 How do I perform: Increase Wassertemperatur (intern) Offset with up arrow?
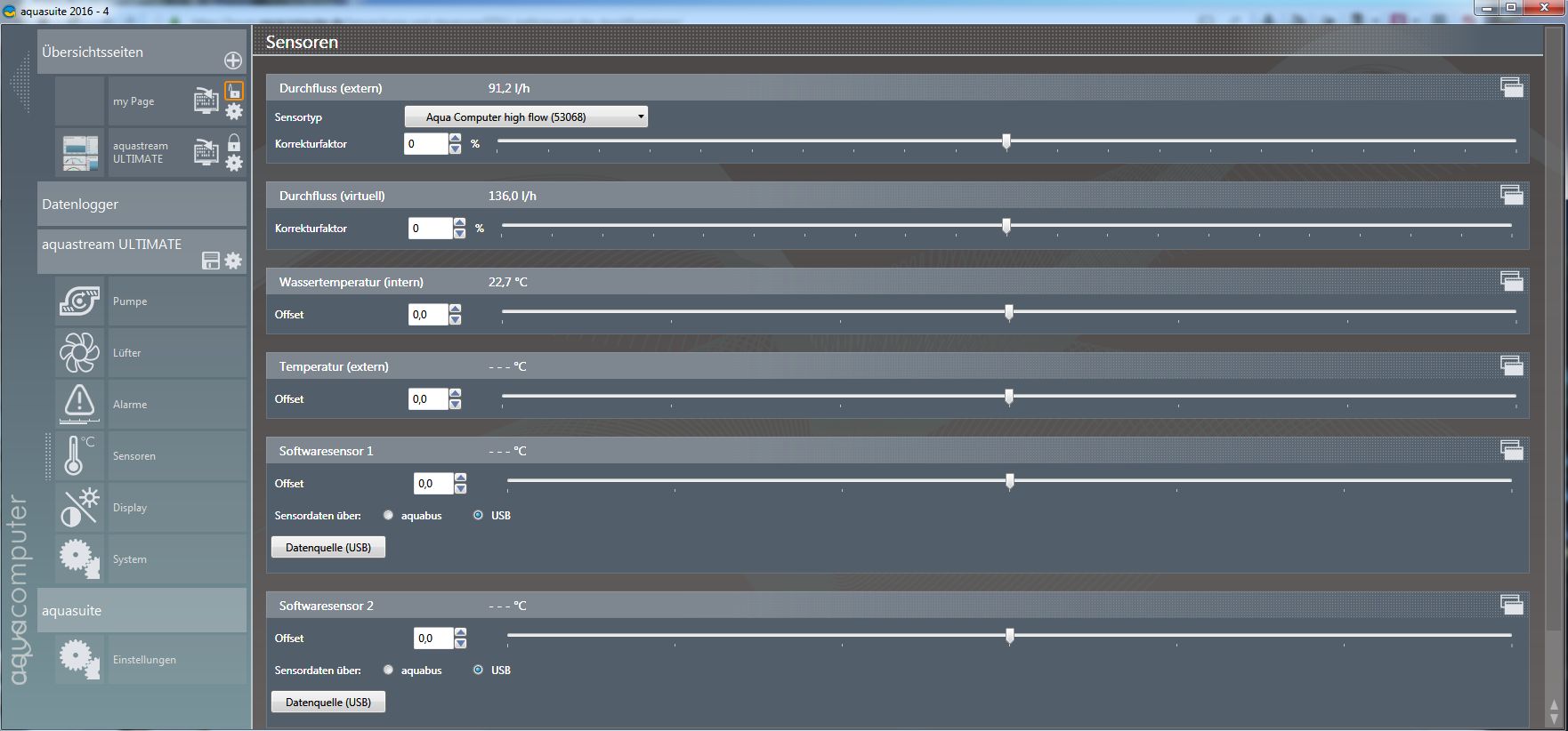pos(456,309)
